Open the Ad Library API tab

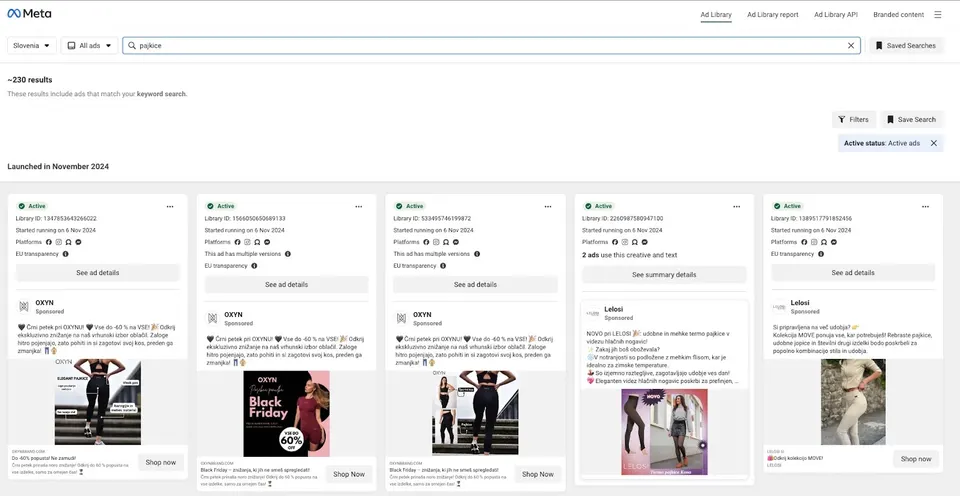[836, 15]
